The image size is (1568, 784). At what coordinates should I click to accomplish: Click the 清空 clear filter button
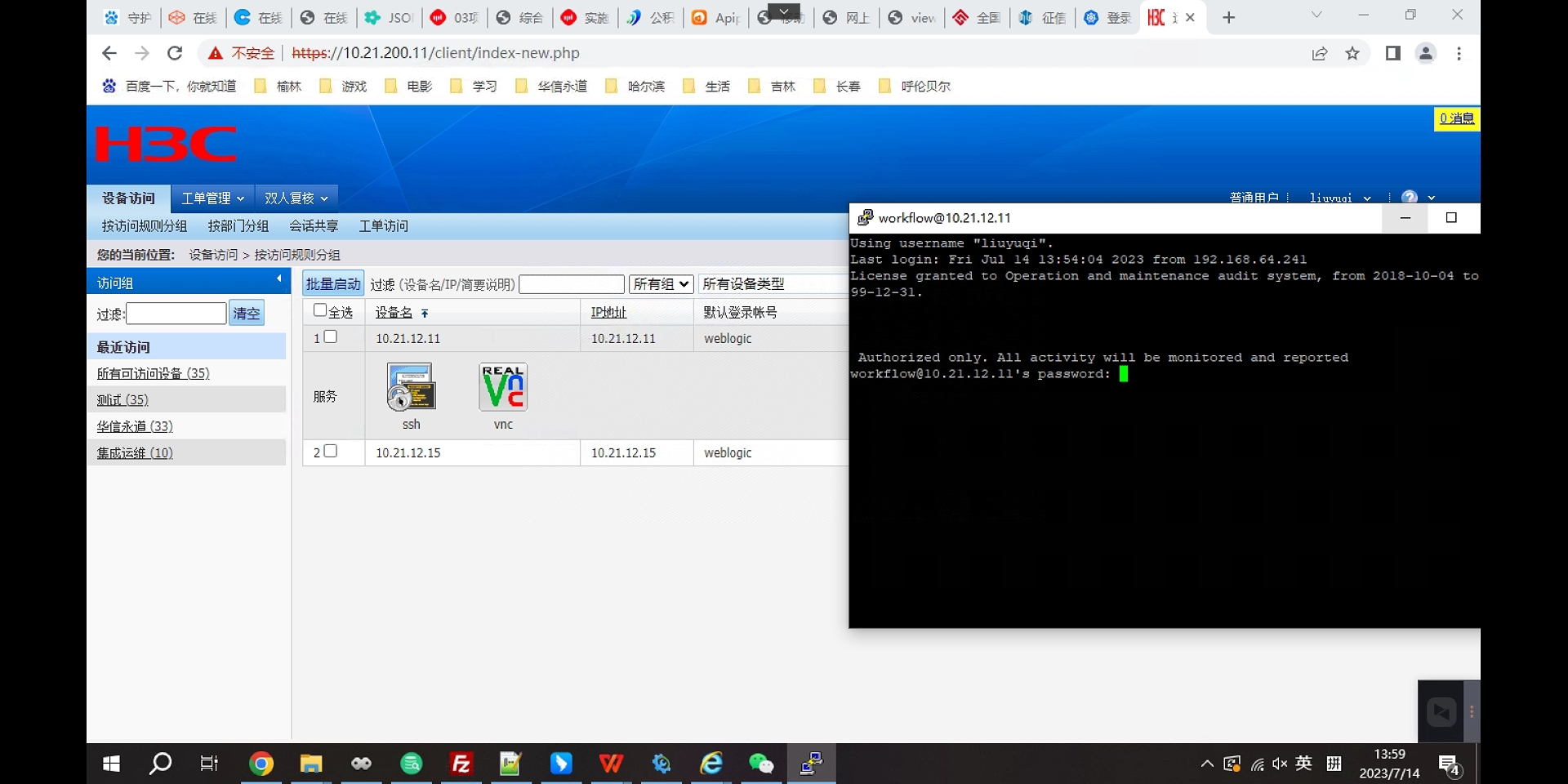pyautogui.click(x=247, y=313)
